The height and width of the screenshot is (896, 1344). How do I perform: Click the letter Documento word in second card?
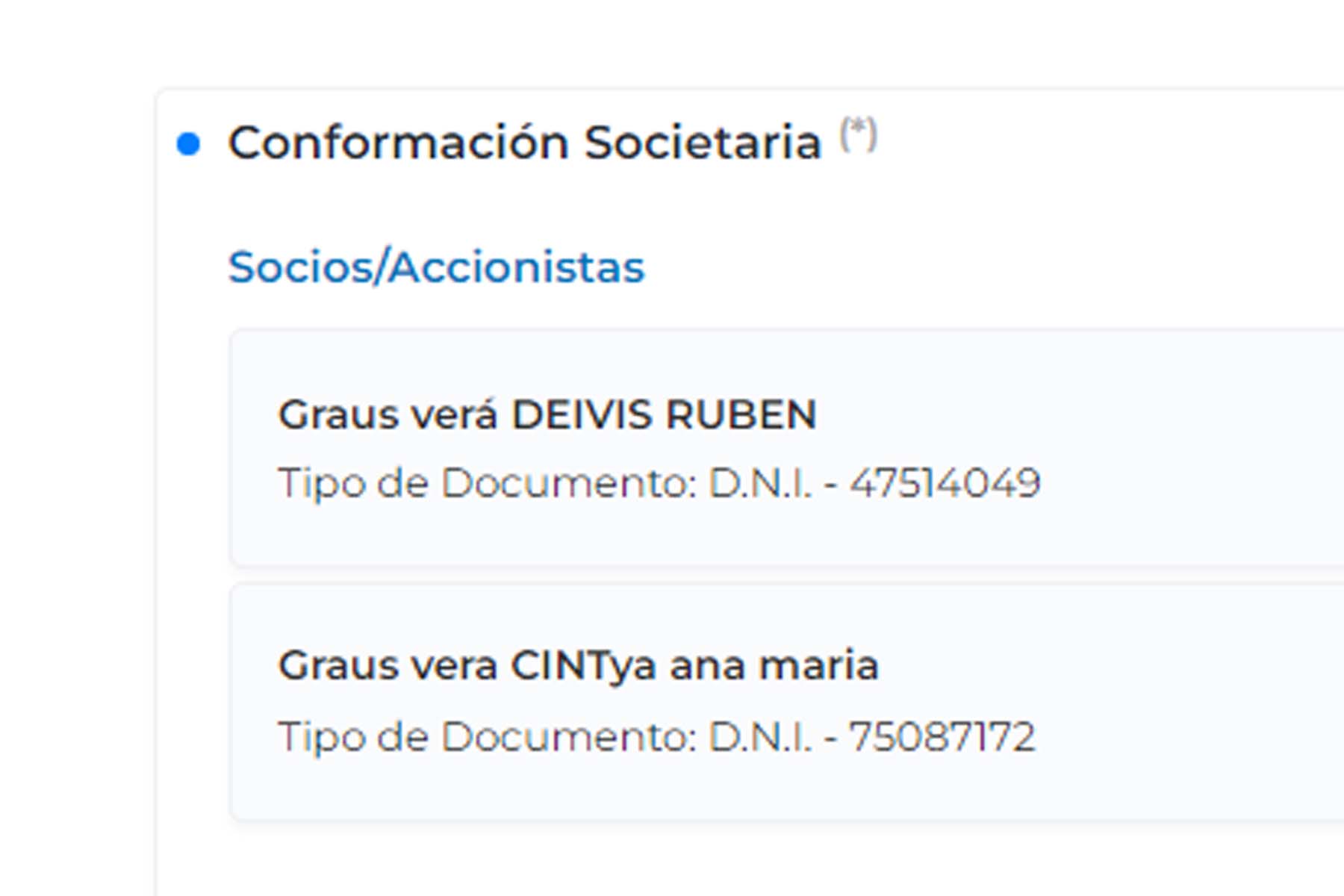click(x=567, y=737)
